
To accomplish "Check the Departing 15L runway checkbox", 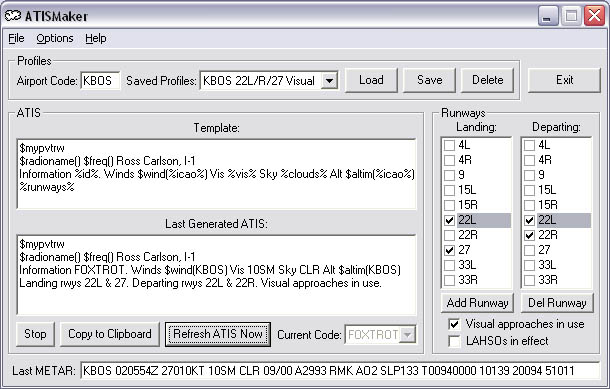I will point(529,190).
